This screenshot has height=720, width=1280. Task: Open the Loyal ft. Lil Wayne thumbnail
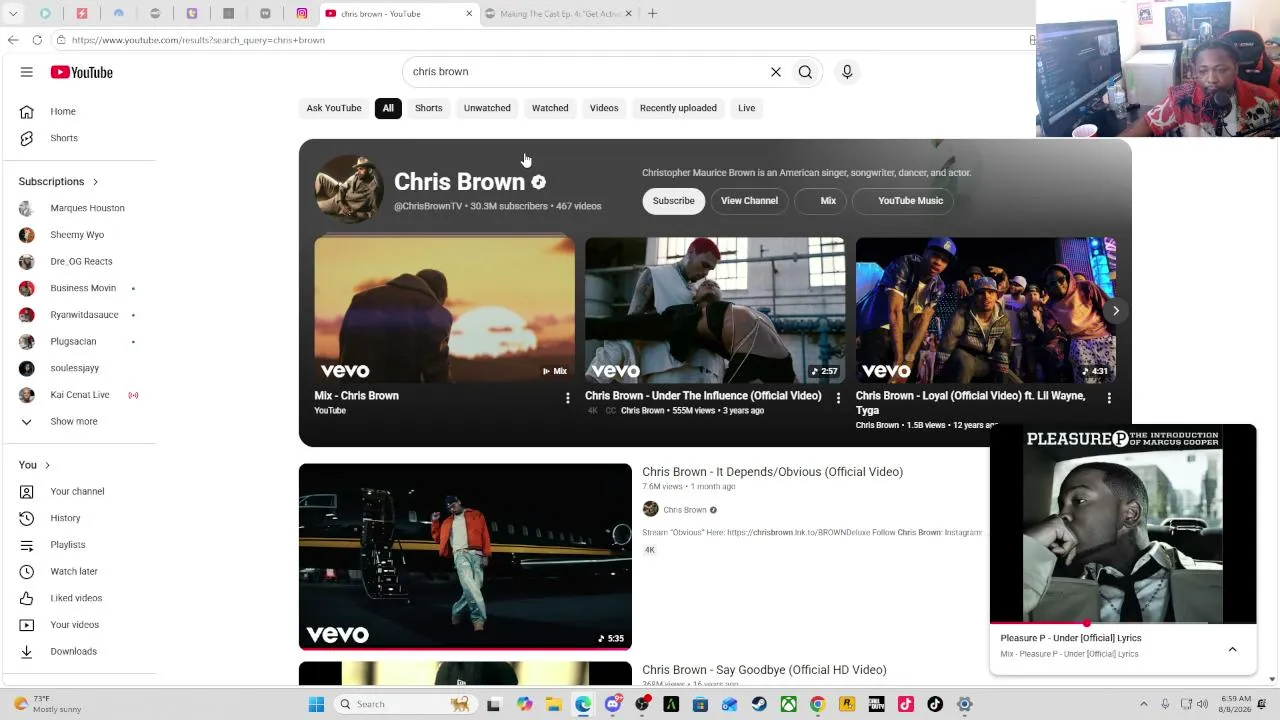[x=986, y=310]
